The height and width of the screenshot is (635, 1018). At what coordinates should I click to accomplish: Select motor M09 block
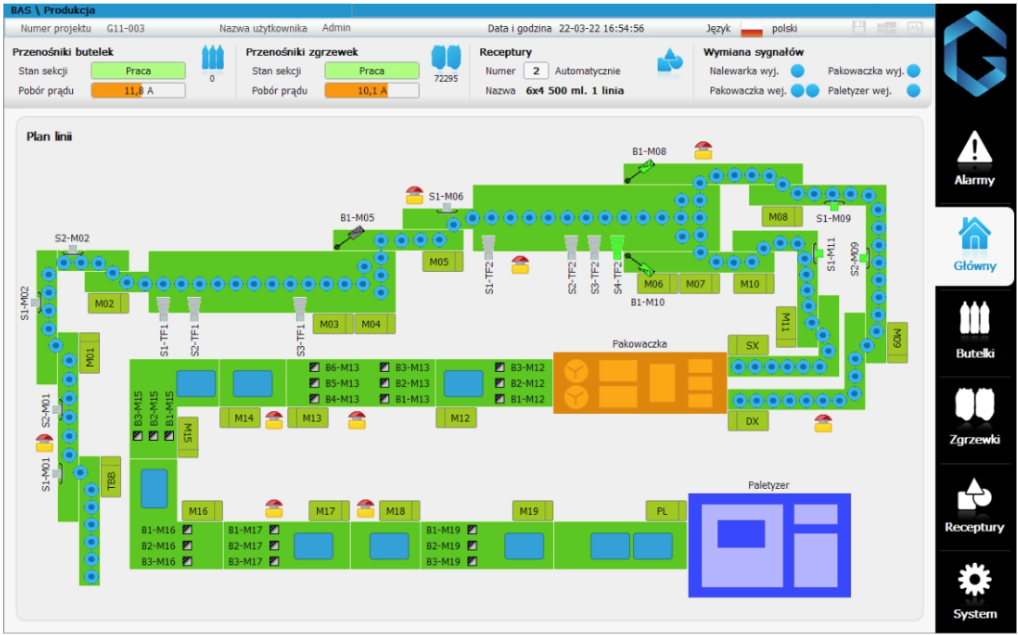(x=897, y=342)
